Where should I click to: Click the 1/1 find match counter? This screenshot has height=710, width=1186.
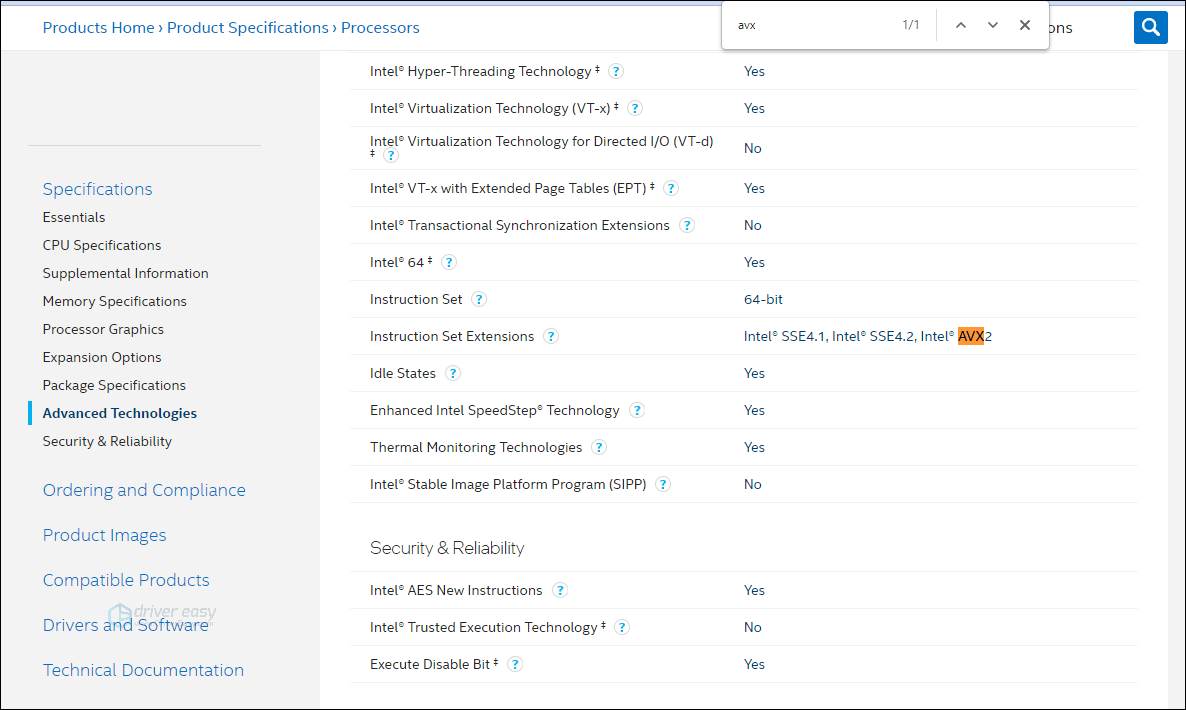(x=911, y=25)
